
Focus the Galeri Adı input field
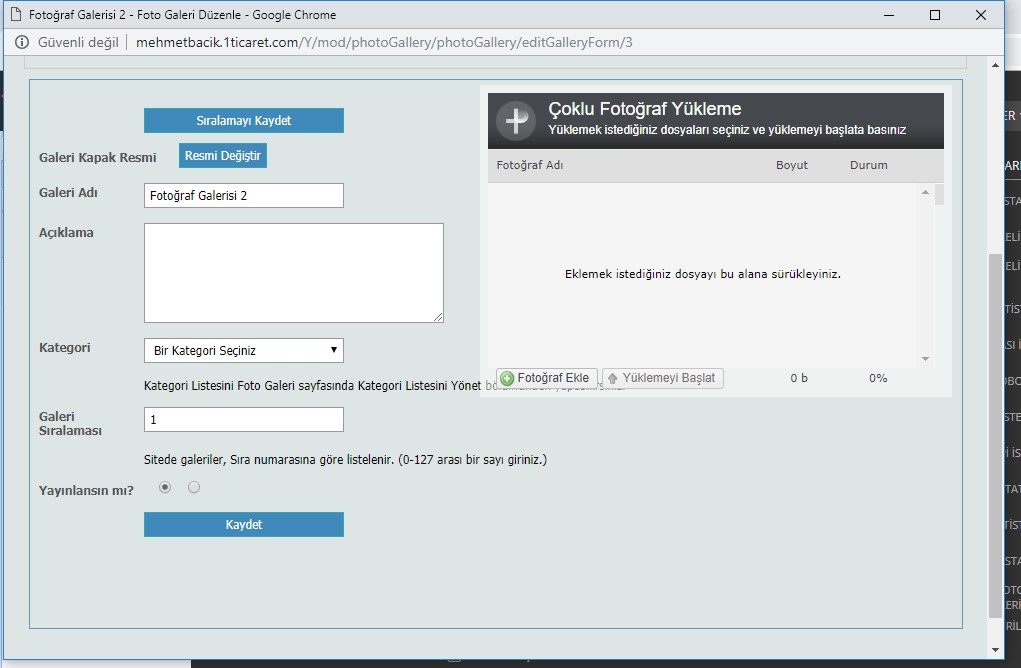pyautogui.click(x=244, y=195)
